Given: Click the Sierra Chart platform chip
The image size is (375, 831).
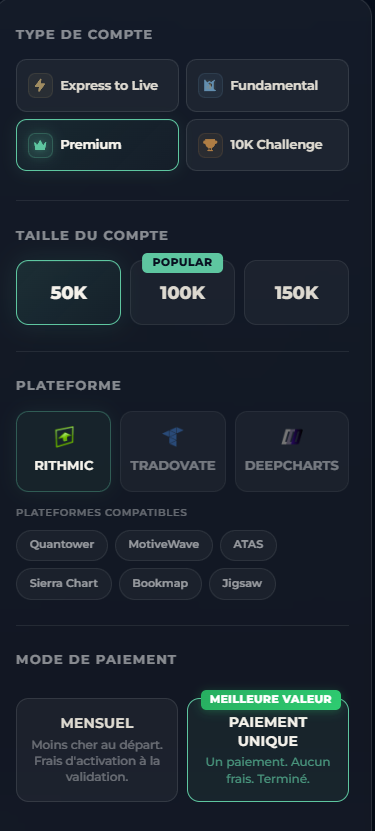Looking at the screenshot, I should [64, 584].
